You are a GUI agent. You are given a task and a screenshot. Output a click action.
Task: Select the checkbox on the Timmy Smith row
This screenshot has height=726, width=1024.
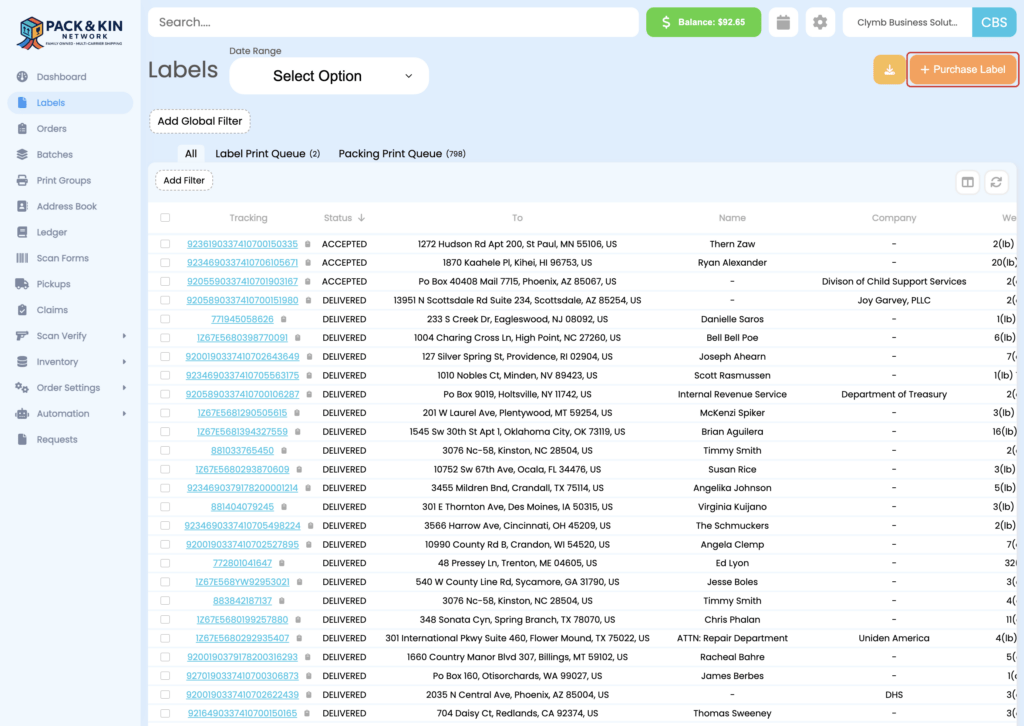pyautogui.click(x=165, y=449)
